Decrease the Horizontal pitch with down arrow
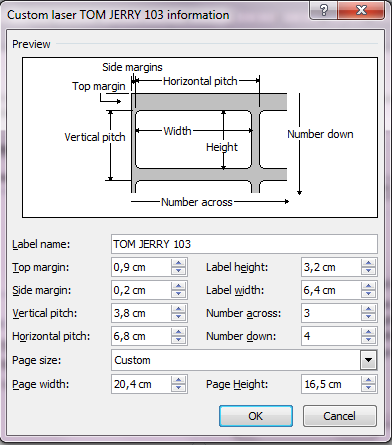 point(178,340)
